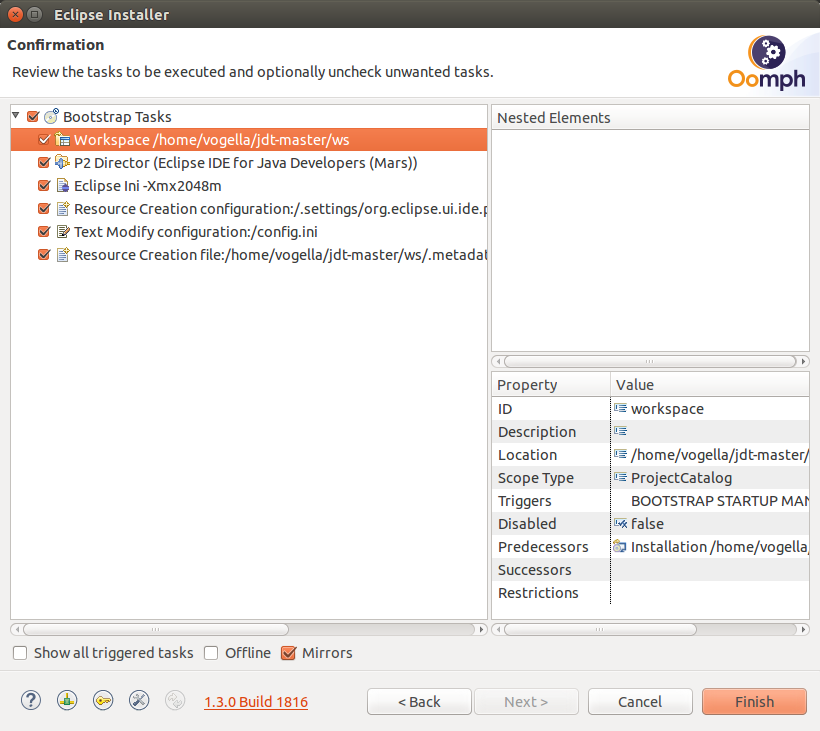Screen dimensions: 820x731
Task: Click the Workspace task folder icon
Action: click(63, 140)
